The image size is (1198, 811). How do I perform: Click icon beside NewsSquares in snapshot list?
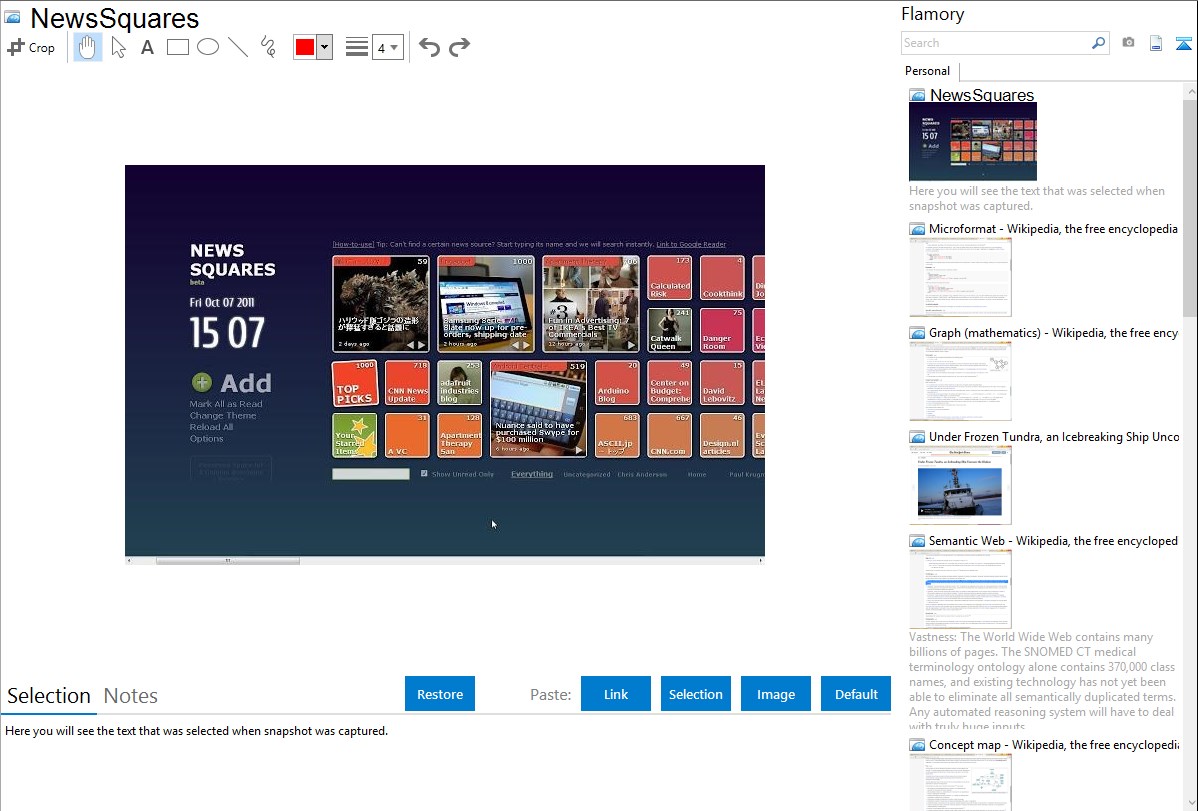pos(917,95)
